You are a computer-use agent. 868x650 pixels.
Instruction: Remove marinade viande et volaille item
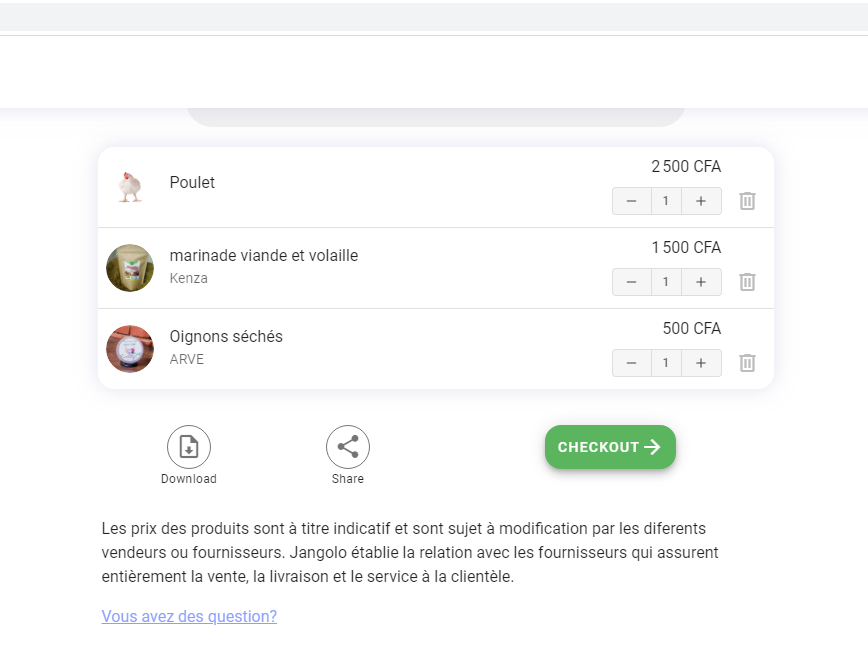pyautogui.click(x=747, y=282)
